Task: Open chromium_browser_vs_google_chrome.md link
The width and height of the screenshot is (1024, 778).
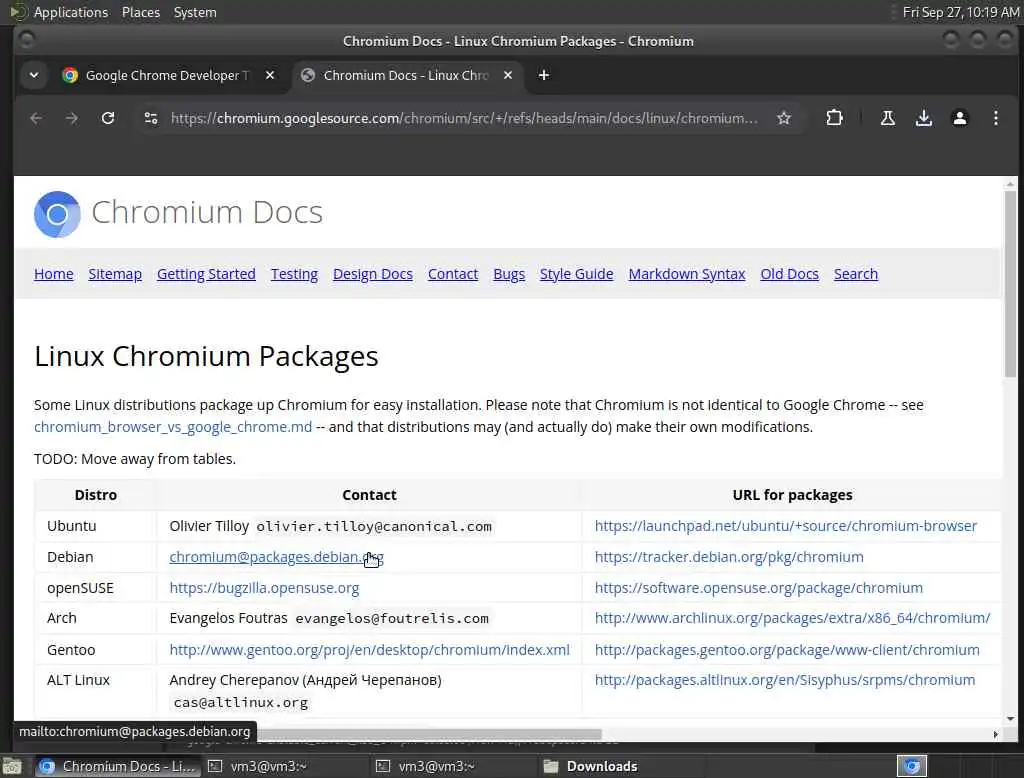Action: tap(172, 427)
